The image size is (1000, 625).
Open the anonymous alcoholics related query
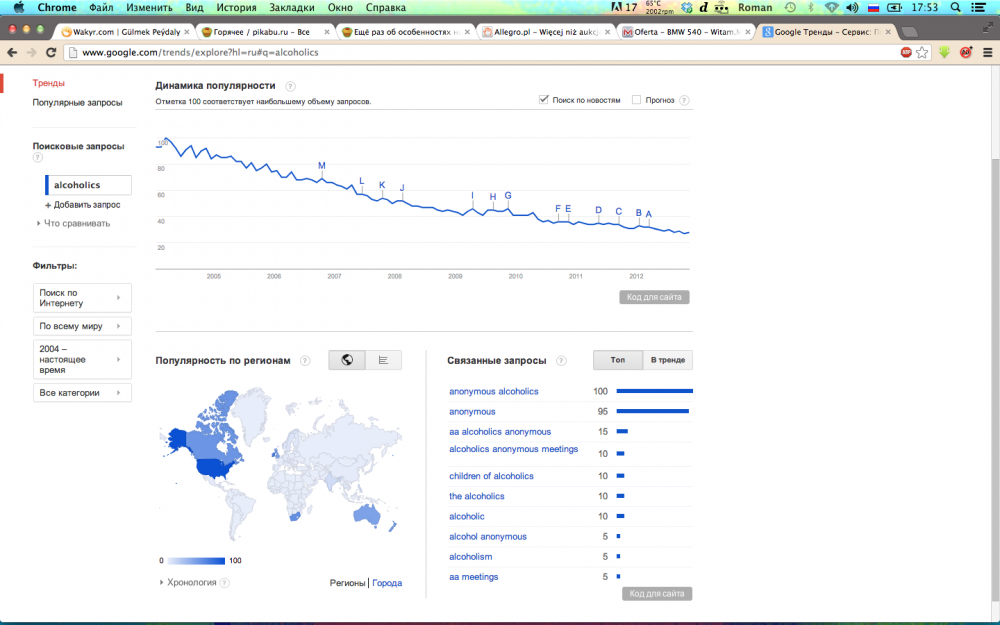[x=494, y=392]
